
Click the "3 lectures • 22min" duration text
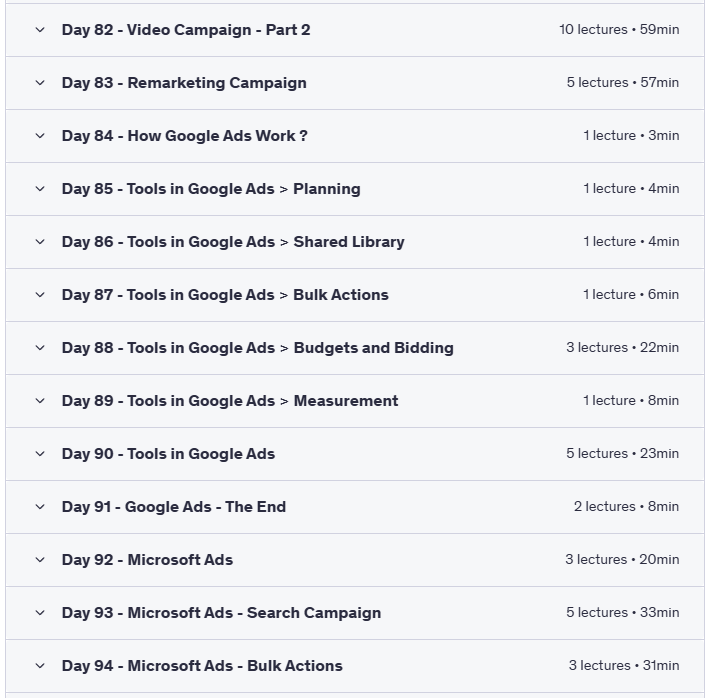(x=622, y=348)
